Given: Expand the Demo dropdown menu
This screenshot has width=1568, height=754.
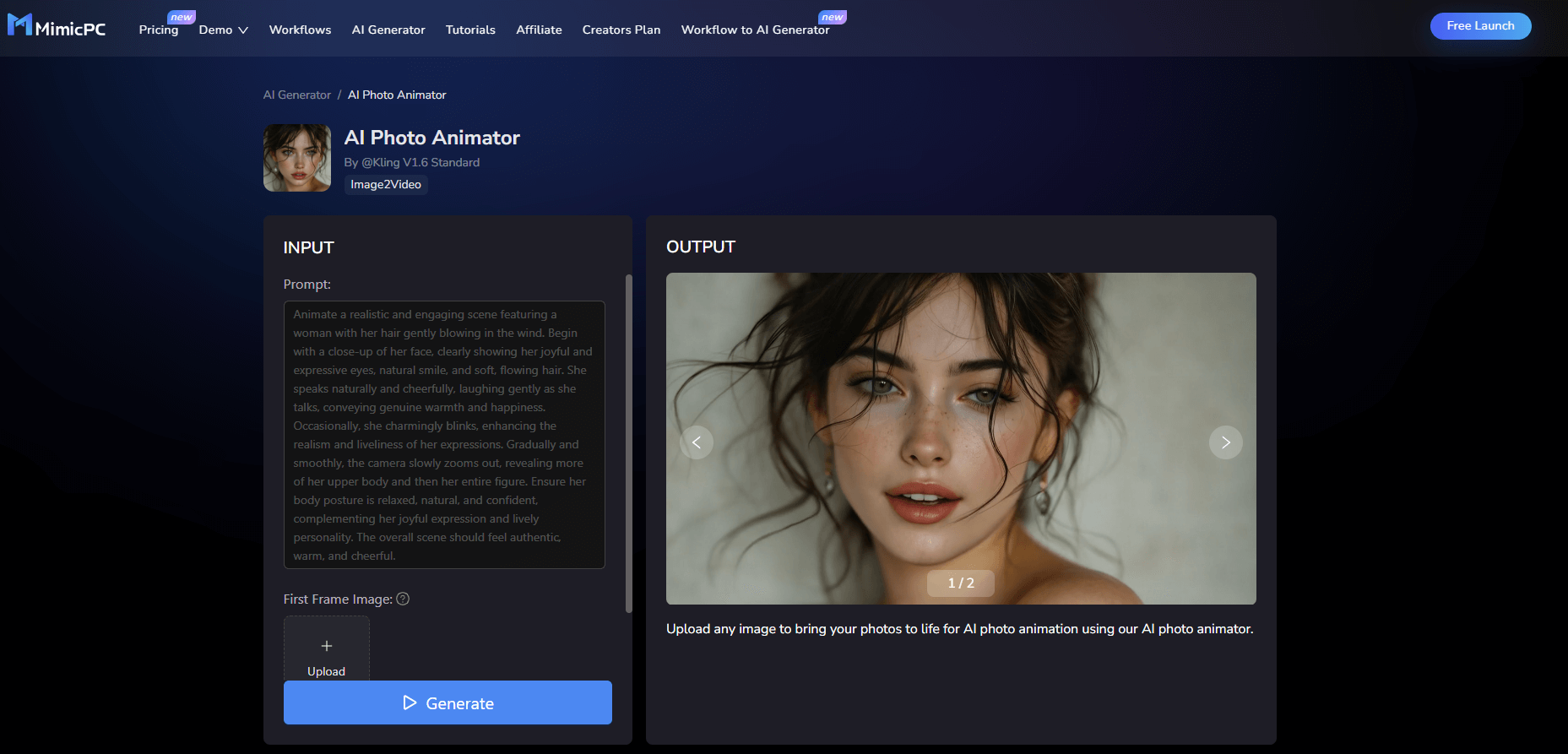Looking at the screenshot, I should click(x=223, y=30).
